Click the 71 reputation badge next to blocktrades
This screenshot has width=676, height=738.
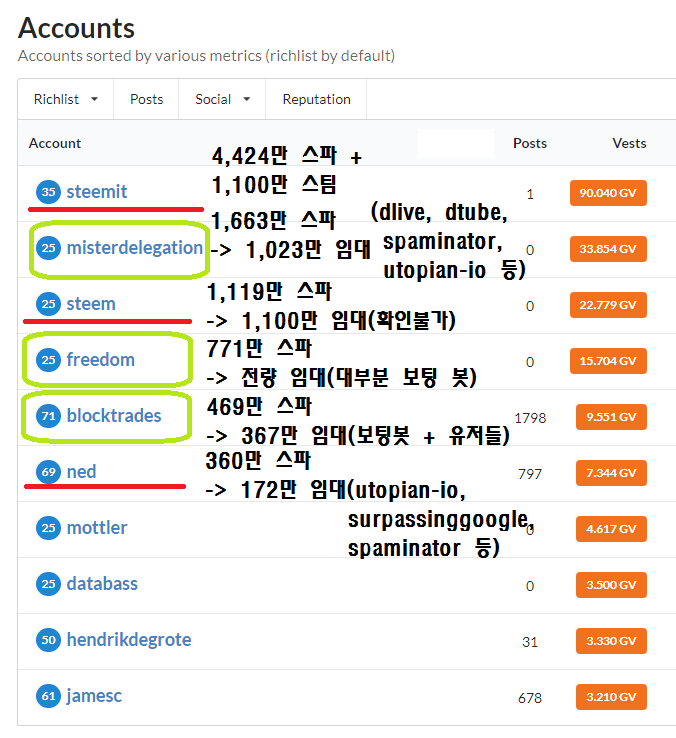[x=48, y=416]
